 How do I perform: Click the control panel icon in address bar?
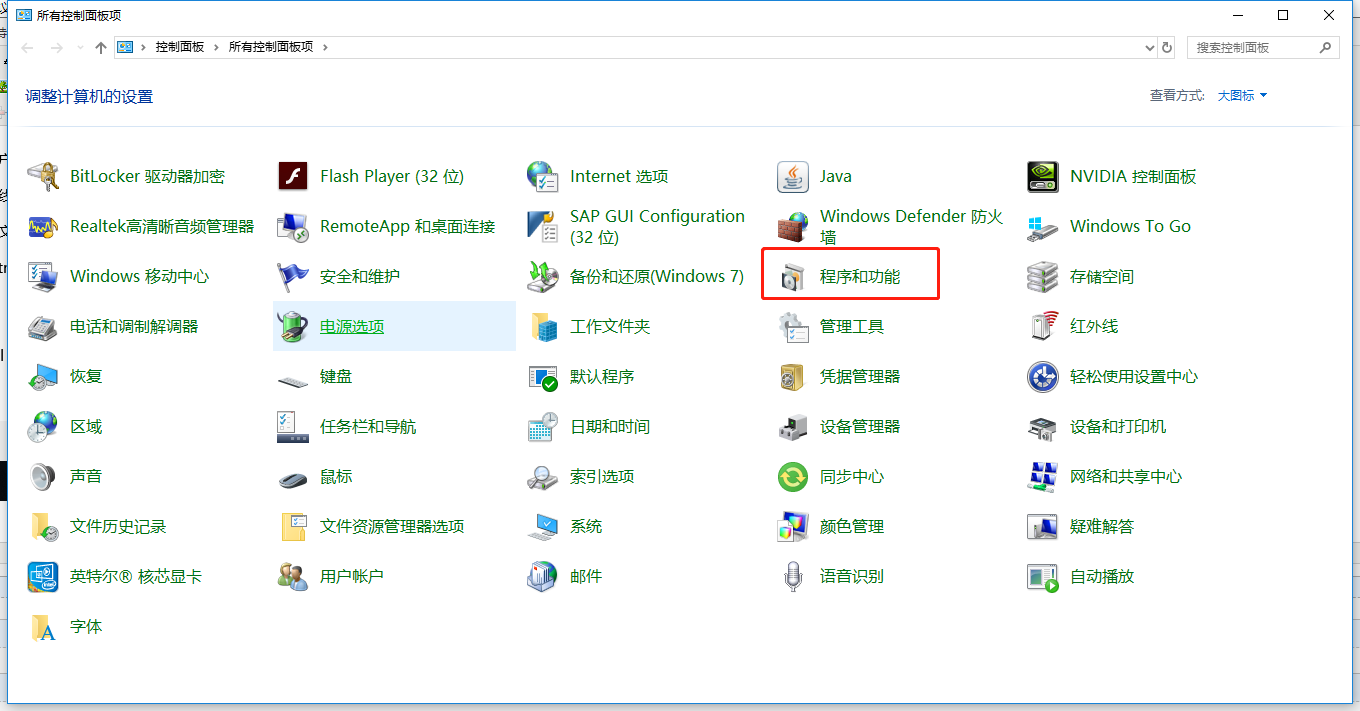(x=126, y=47)
